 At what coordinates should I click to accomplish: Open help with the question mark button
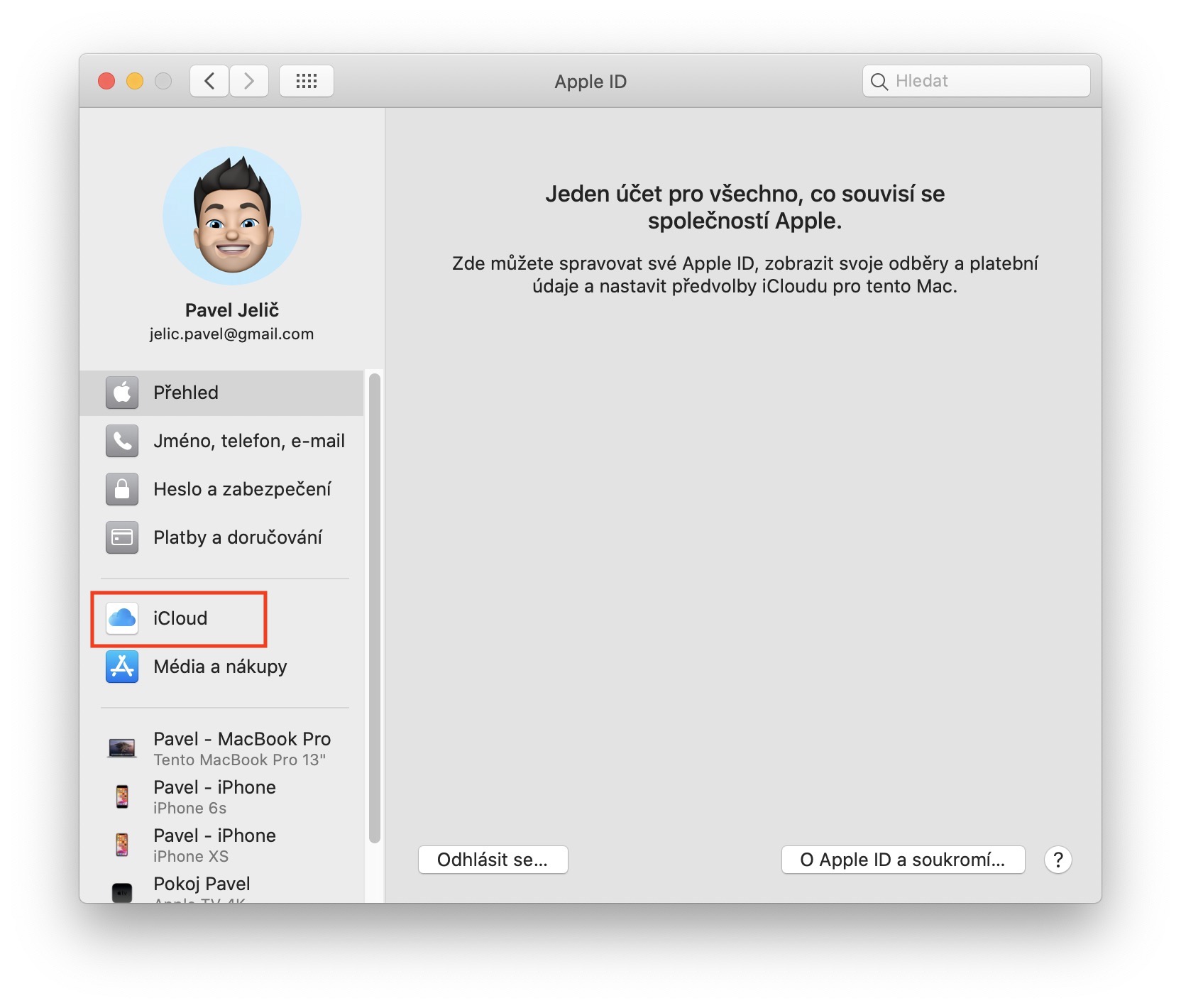(x=1058, y=860)
